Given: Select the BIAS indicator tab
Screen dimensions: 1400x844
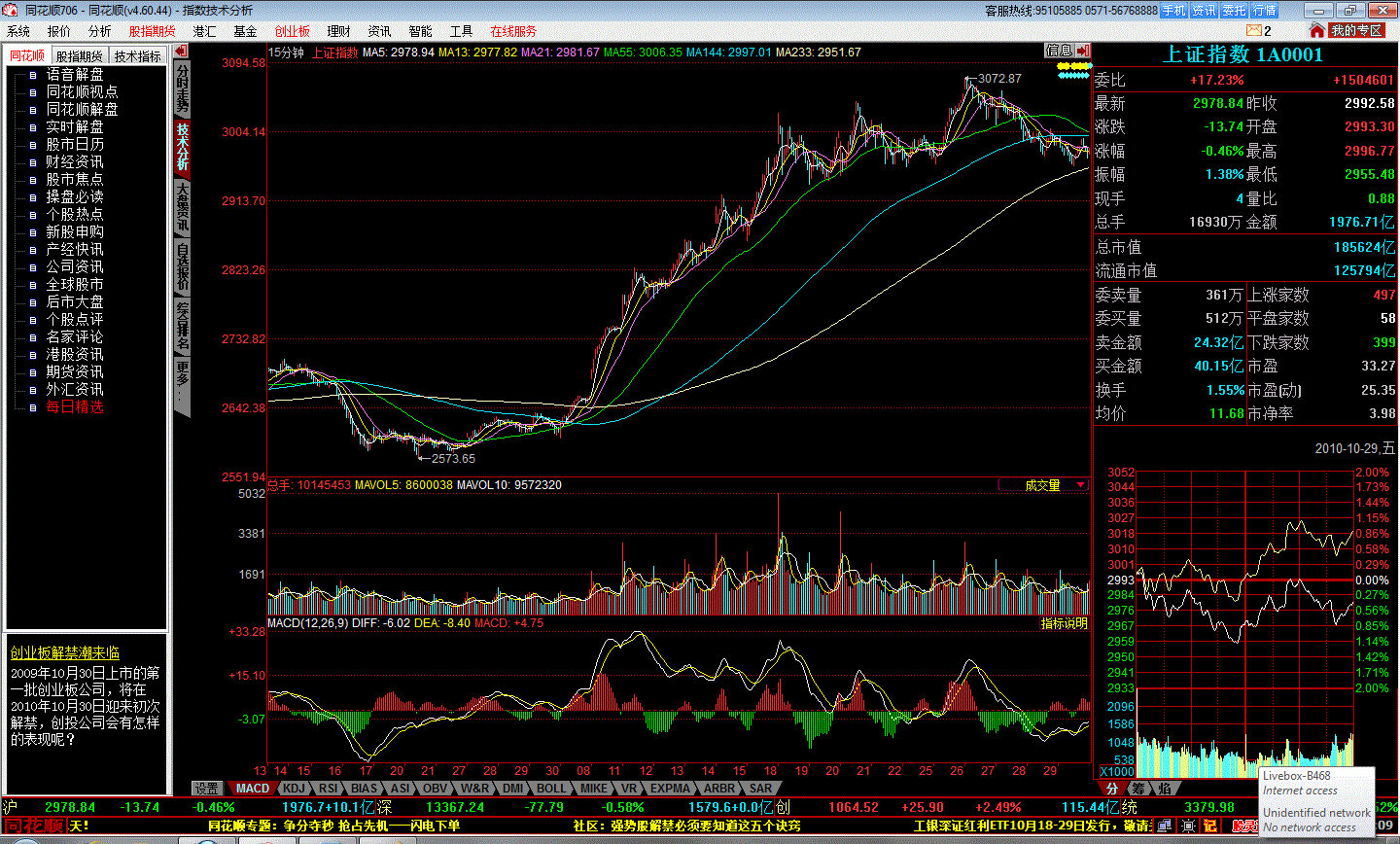Looking at the screenshot, I should pyautogui.click(x=365, y=789).
